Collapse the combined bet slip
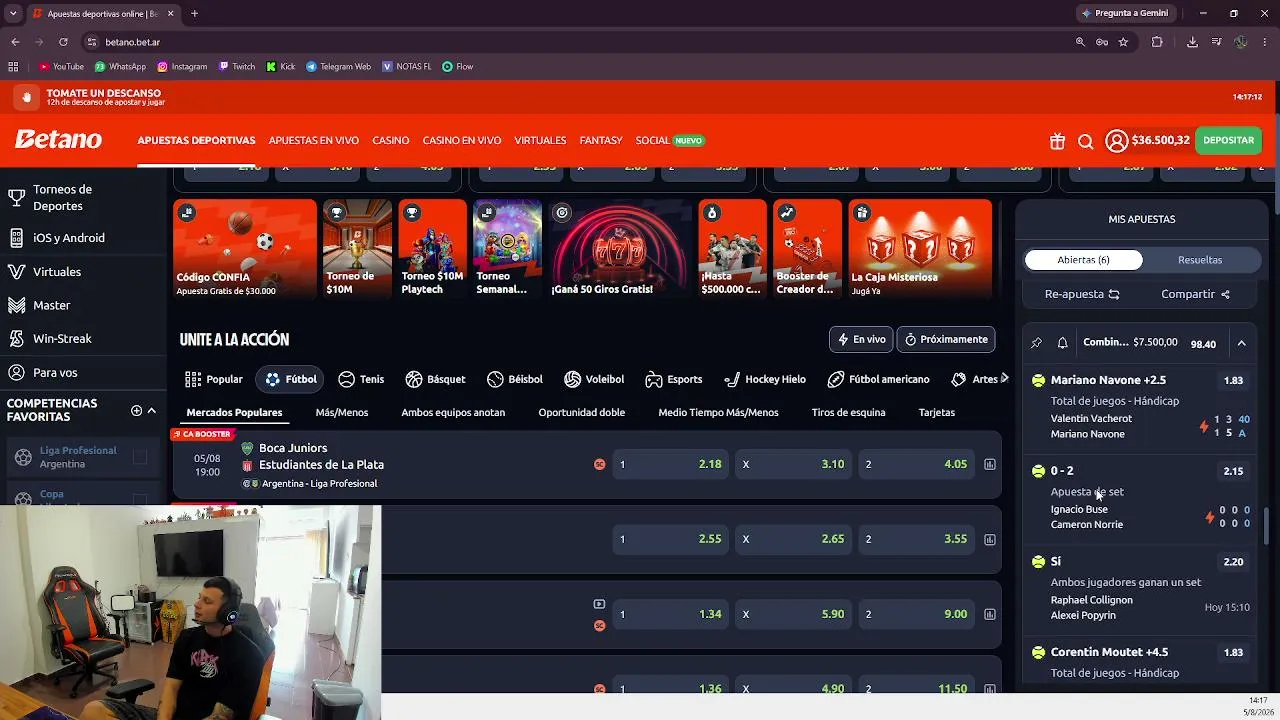The height and width of the screenshot is (720, 1280). (x=1241, y=343)
